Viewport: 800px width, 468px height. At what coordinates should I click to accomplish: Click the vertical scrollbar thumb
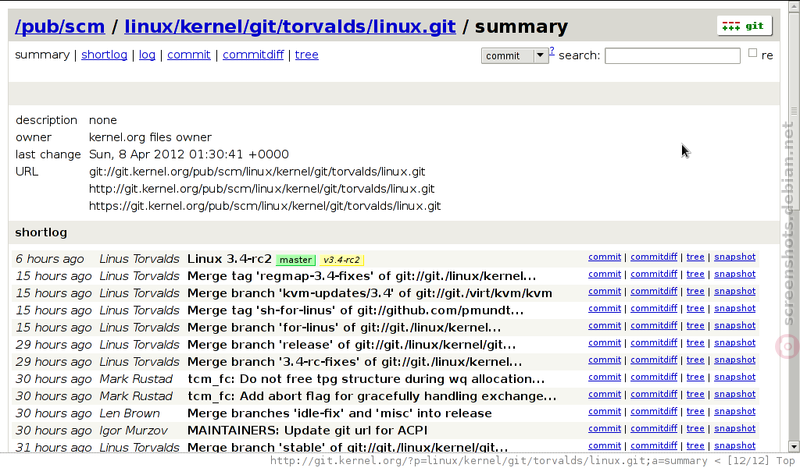coord(793,111)
